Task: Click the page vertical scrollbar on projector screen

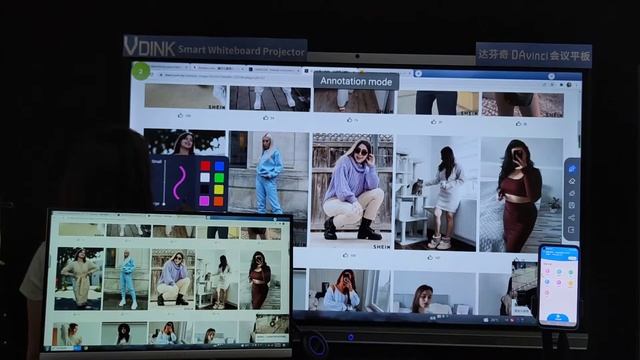Action: click(x=580, y=135)
